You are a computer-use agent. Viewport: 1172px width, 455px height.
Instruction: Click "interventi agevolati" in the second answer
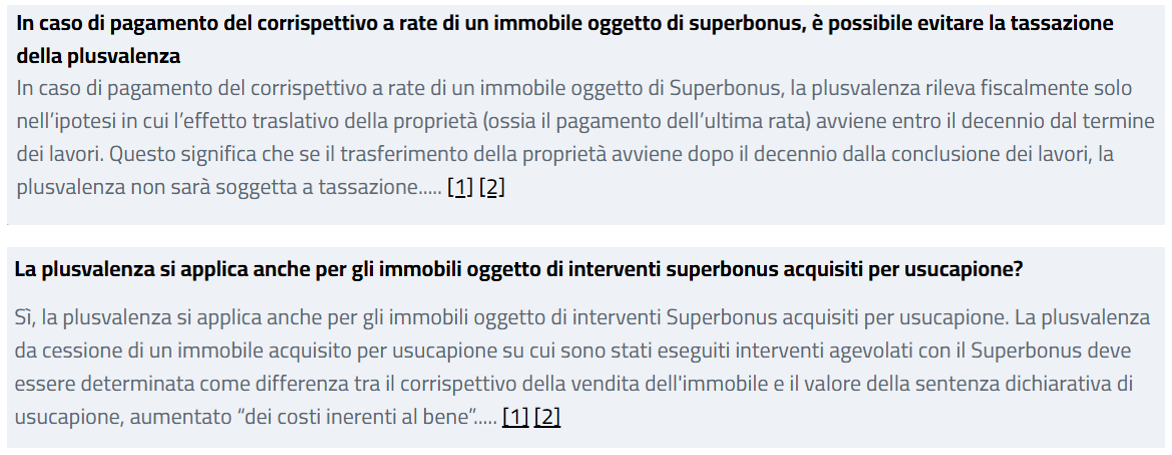point(782,353)
